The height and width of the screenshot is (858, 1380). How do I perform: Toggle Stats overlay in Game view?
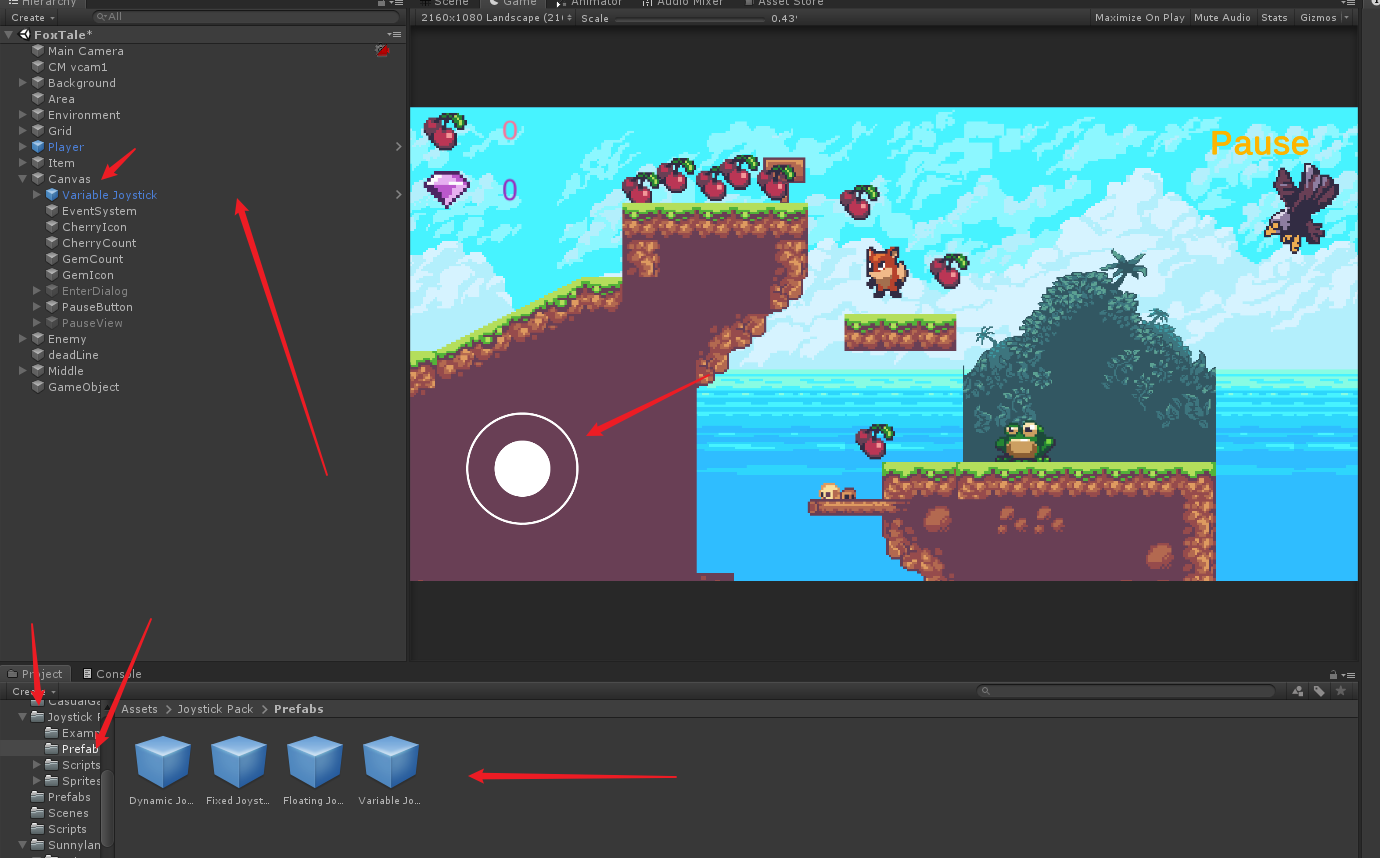click(x=1274, y=17)
